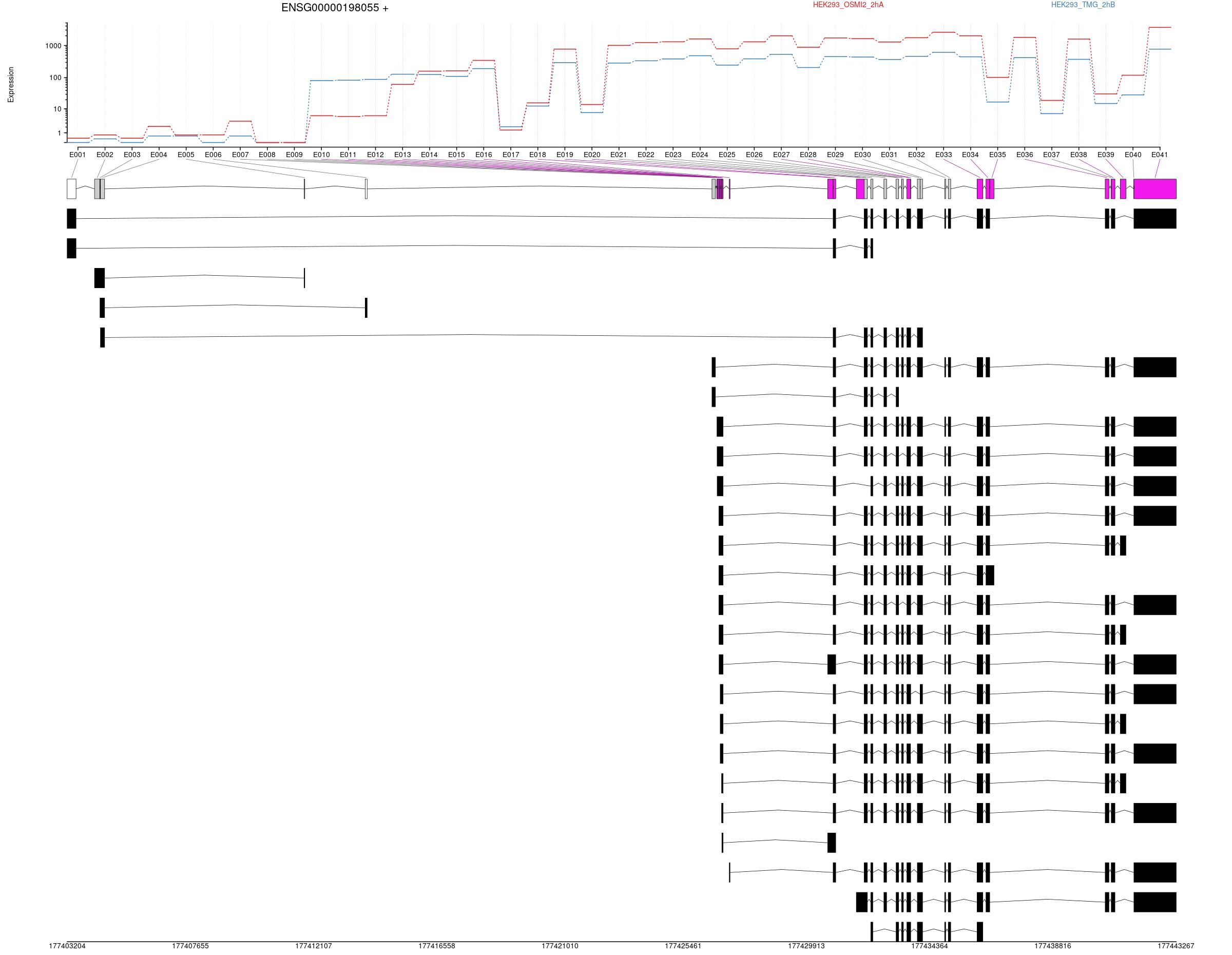Click exon label E039
Image resolution: width=1232 pixels, height=955 pixels.
click(x=1106, y=155)
